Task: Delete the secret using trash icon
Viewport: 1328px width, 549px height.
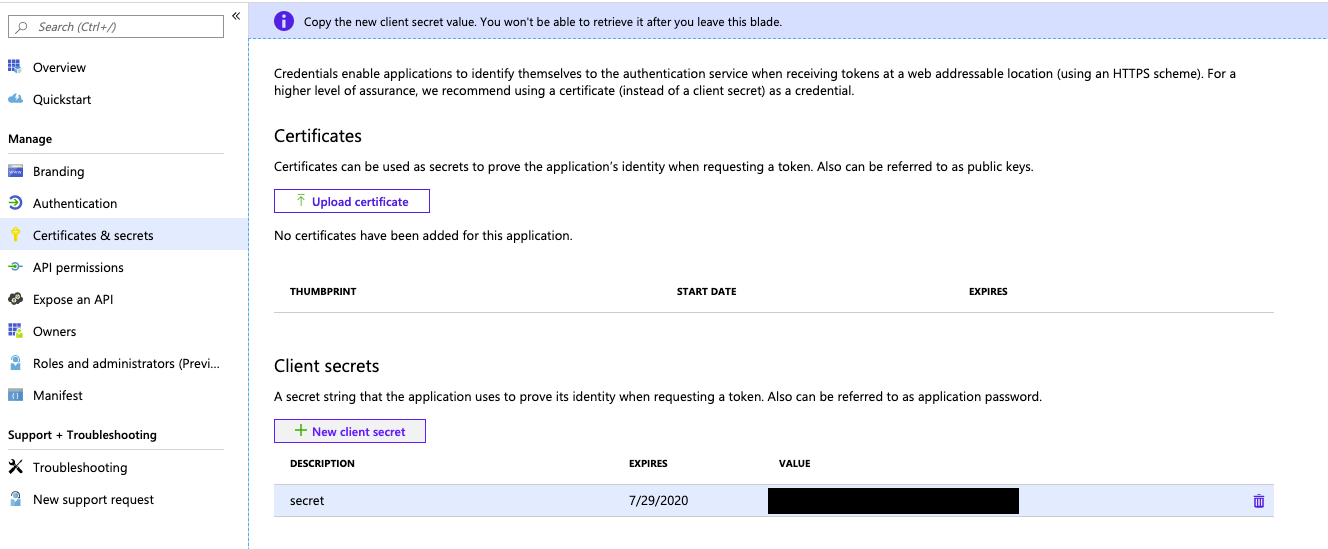Action: click(x=1258, y=501)
